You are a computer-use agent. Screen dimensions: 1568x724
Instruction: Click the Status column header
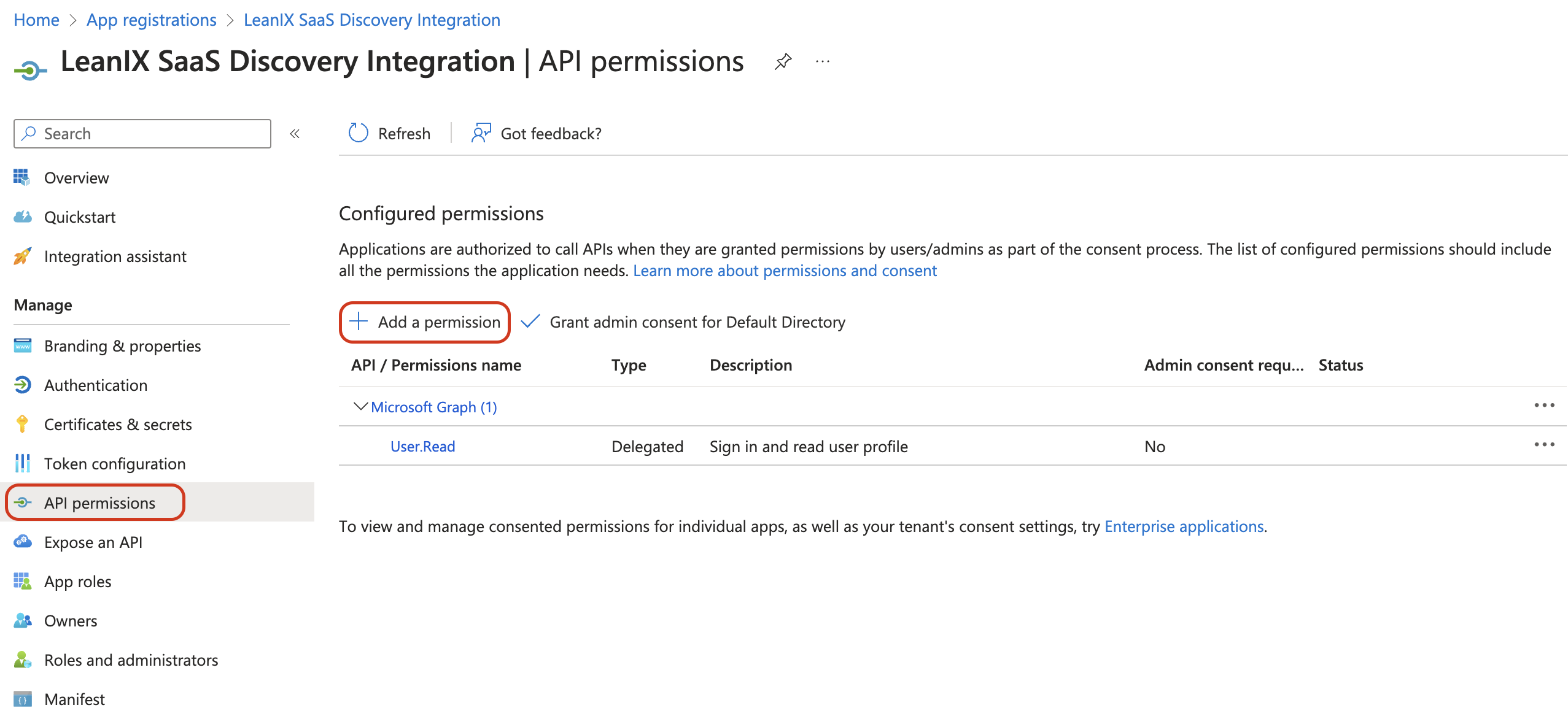point(1341,365)
